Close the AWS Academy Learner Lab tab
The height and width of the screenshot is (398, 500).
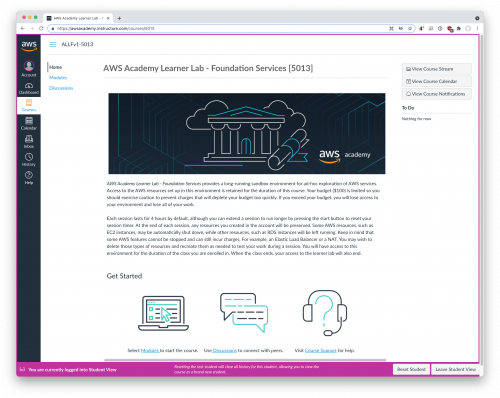(x=108, y=18)
